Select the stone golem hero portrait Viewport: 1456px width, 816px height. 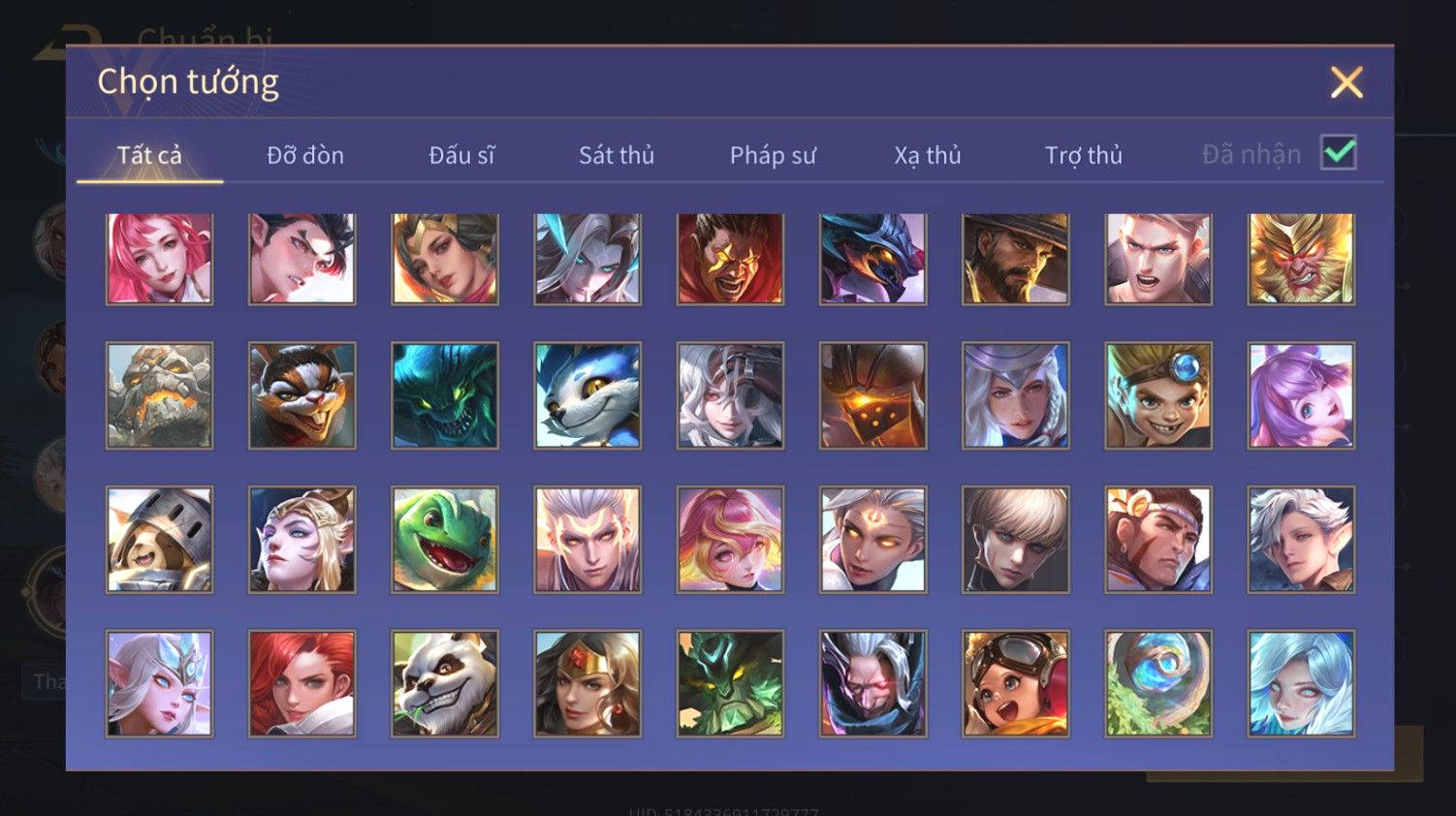159,395
